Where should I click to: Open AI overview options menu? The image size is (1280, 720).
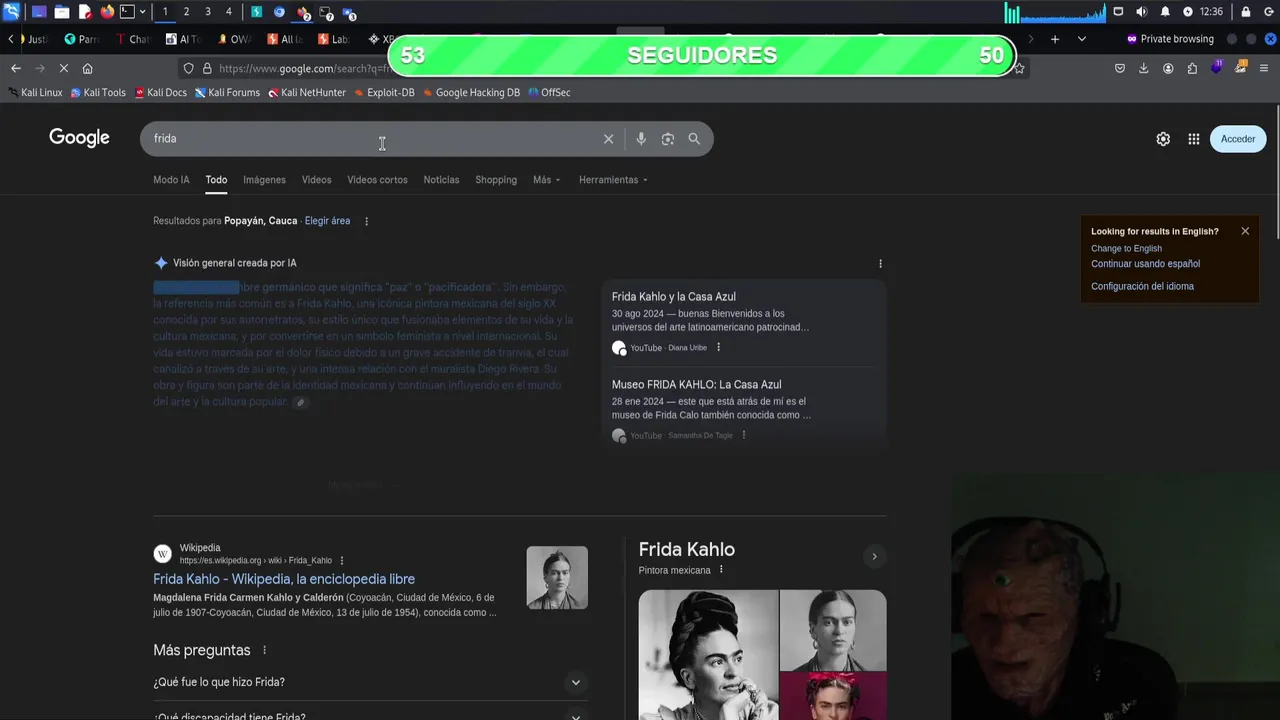pos(880,264)
